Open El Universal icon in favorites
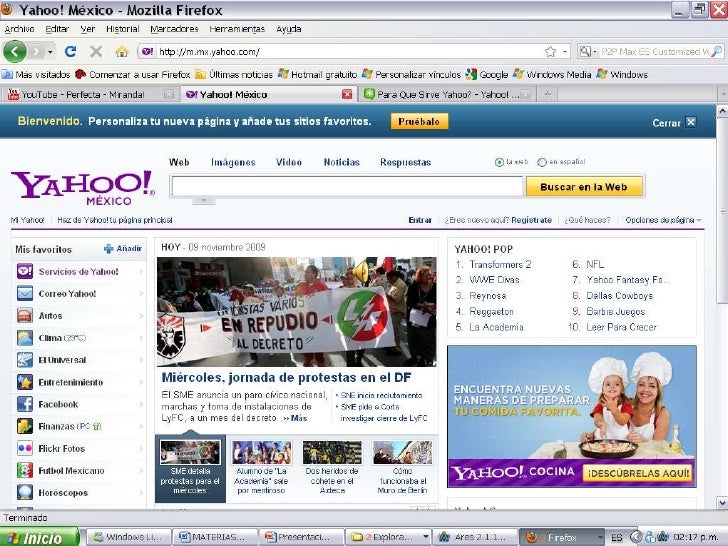Viewport: 728px width, 546px height. (x=25, y=360)
